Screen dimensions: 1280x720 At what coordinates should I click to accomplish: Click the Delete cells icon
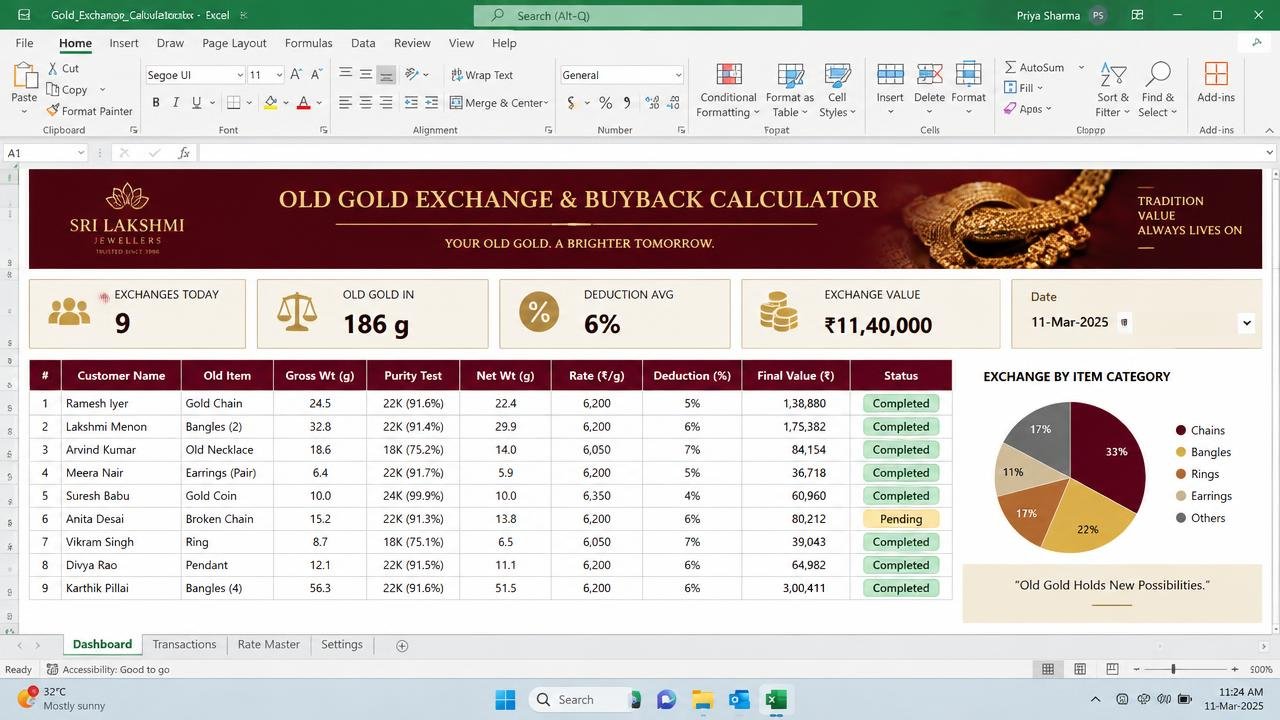tap(929, 75)
